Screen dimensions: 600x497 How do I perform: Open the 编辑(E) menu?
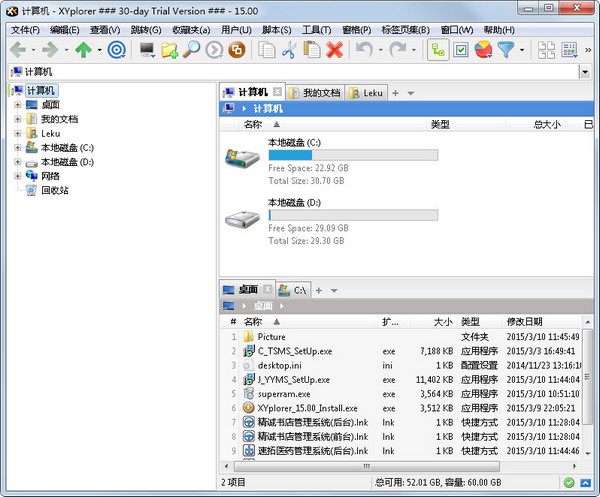click(x=65, y=30)
